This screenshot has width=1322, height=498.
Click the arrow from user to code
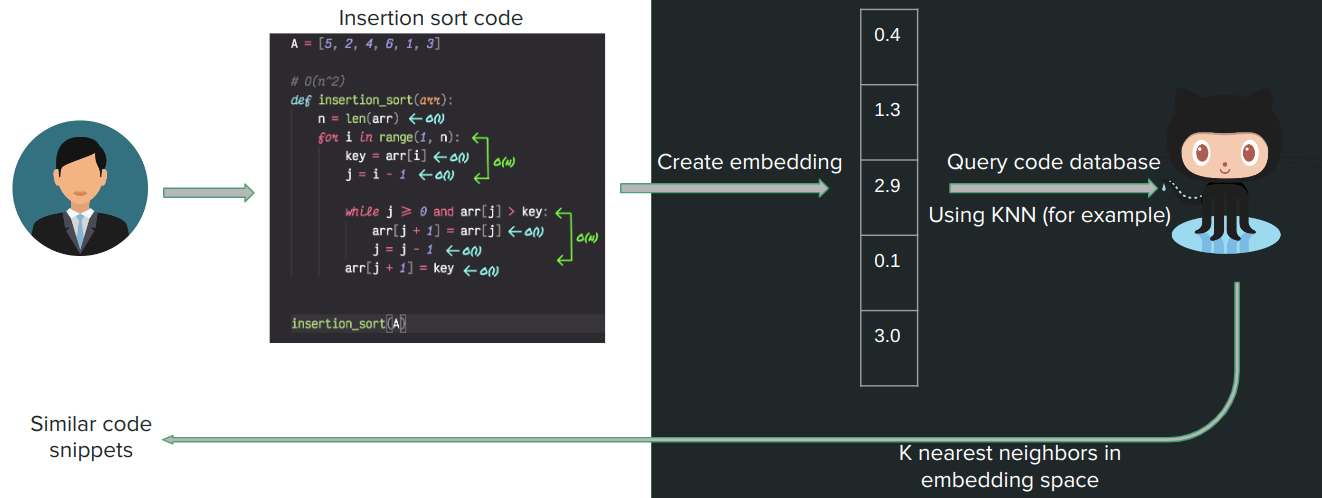[208, 192]
